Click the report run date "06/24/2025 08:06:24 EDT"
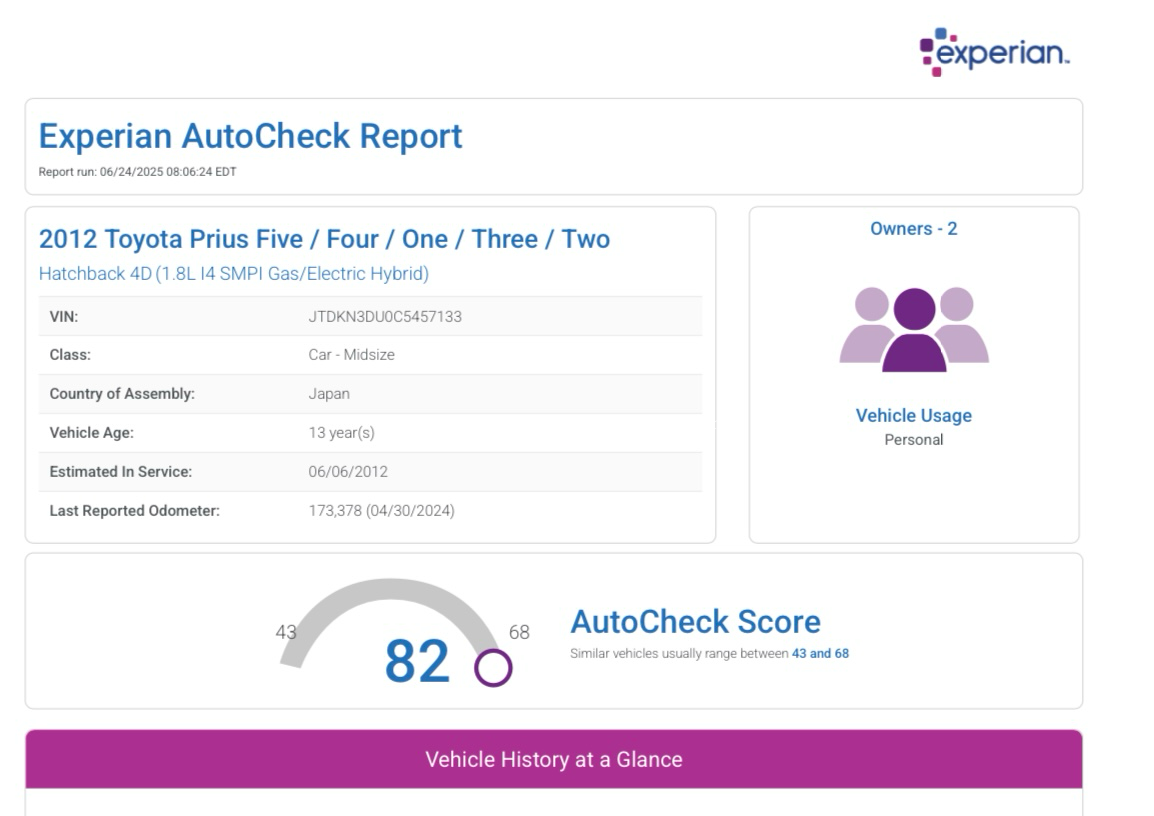Image resolution: width=1154 pixels, height=816 pixels. pos(168,171)
